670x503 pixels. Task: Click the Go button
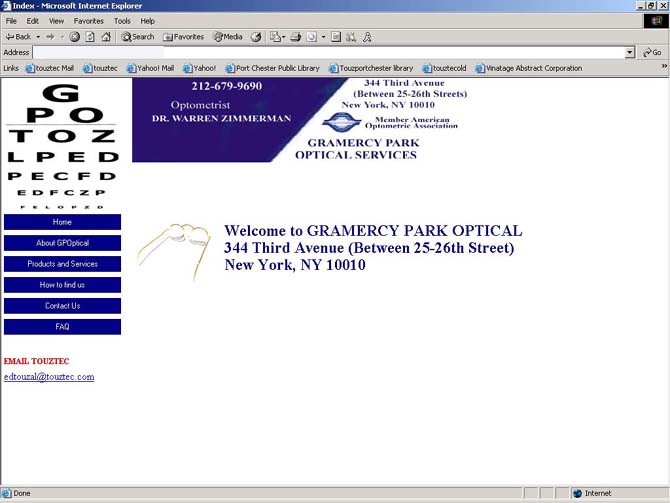pos(652,53)
